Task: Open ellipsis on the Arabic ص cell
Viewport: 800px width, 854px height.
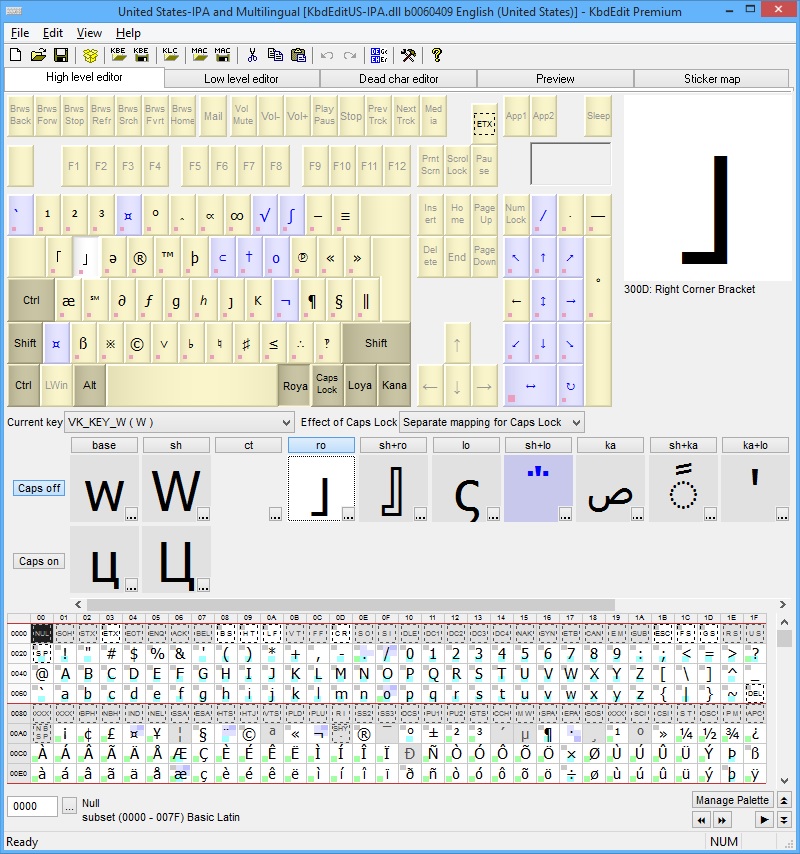Action: 638,514
